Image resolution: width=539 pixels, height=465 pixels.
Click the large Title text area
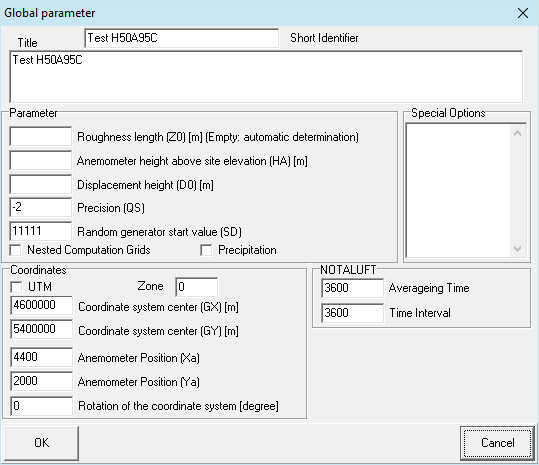[266, 77]
